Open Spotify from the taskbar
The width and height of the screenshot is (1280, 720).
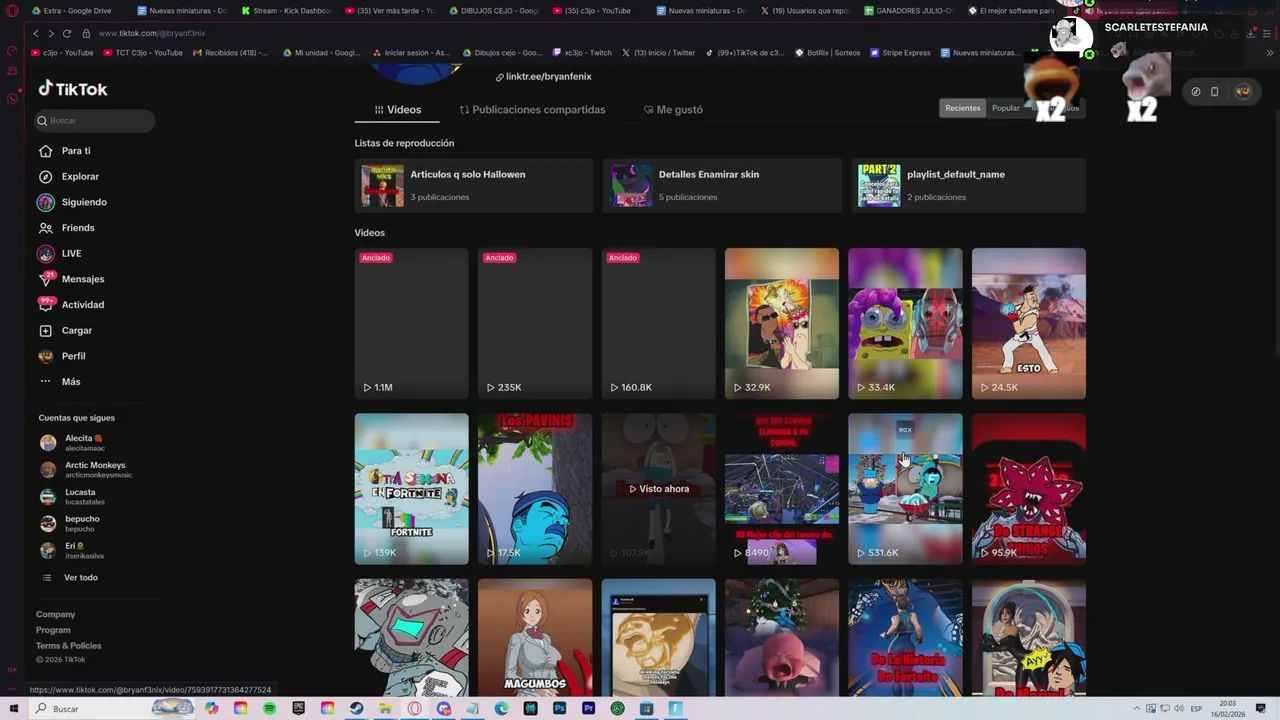(270, 708)
